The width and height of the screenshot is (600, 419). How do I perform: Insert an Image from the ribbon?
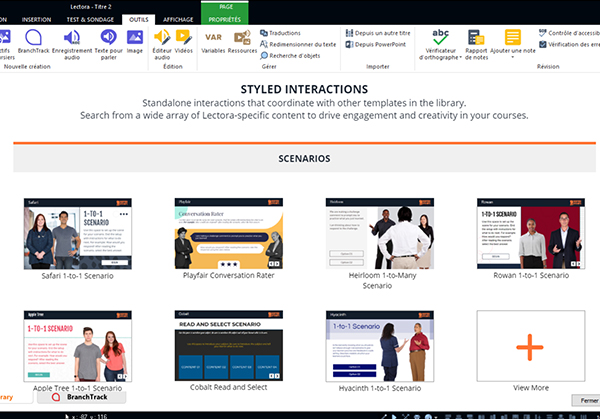click(x=135, y=38)
